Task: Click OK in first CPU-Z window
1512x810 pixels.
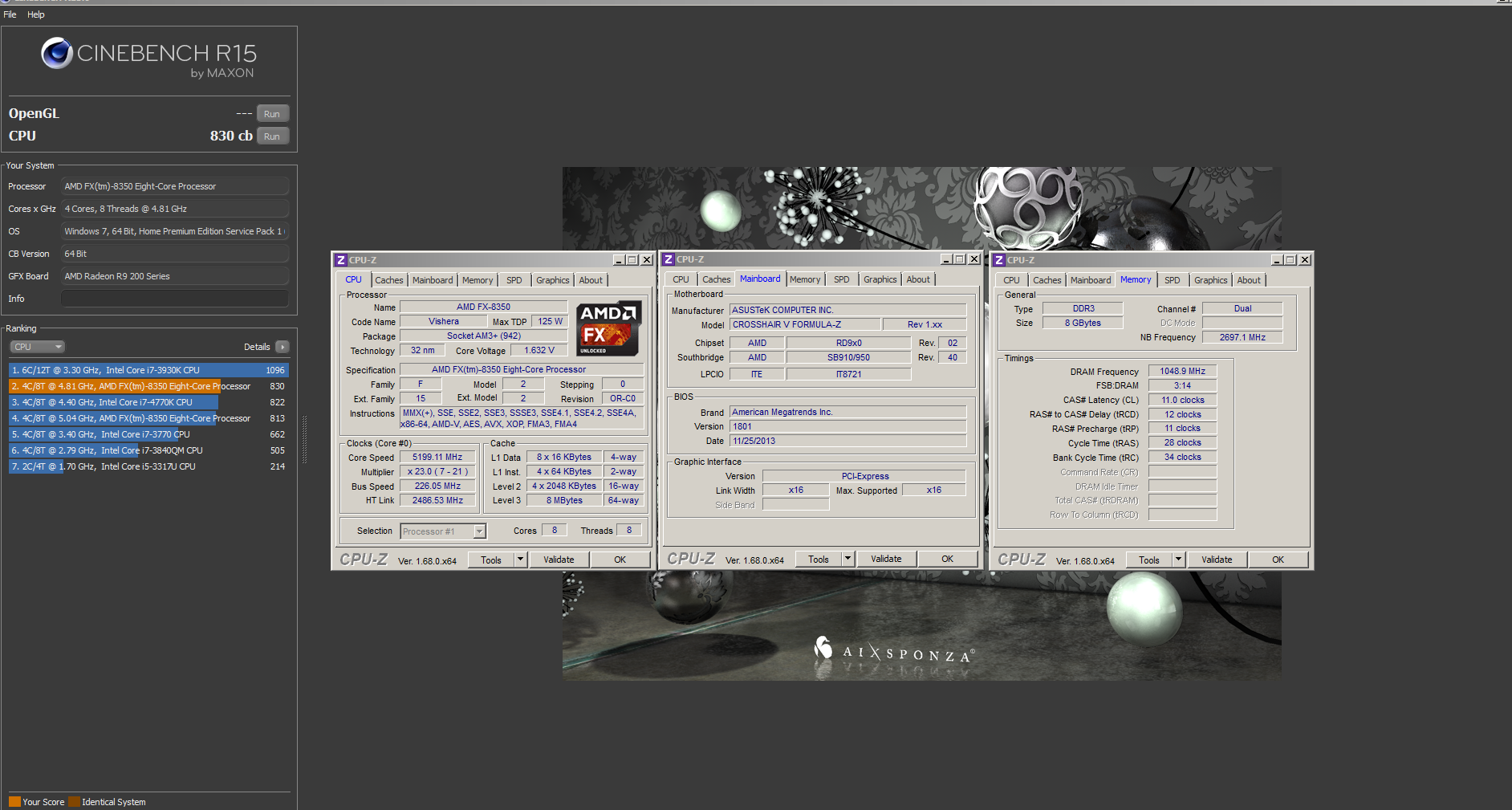Action: [x=620, y=560]
